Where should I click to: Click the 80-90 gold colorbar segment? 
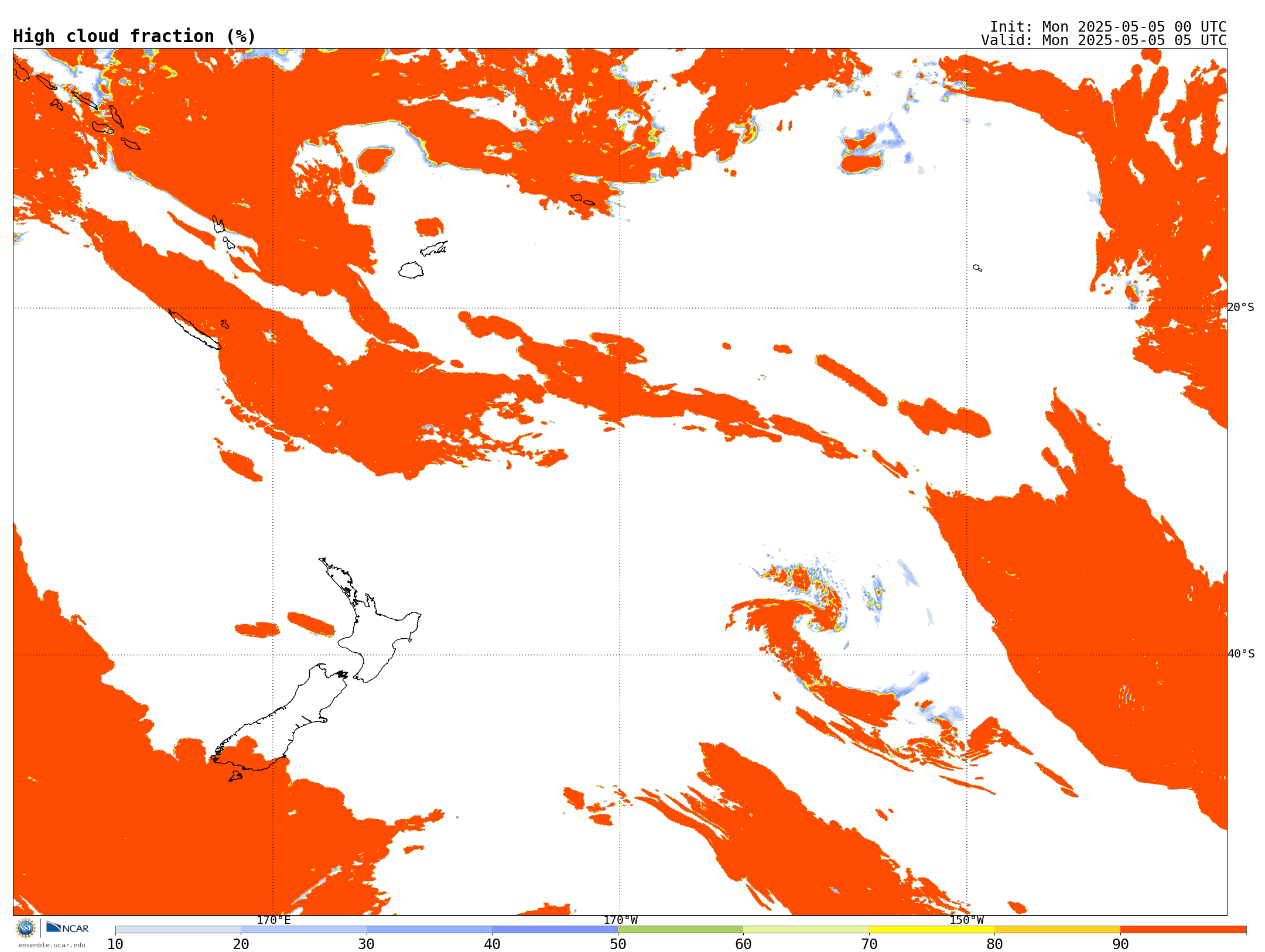(1057, 930)
